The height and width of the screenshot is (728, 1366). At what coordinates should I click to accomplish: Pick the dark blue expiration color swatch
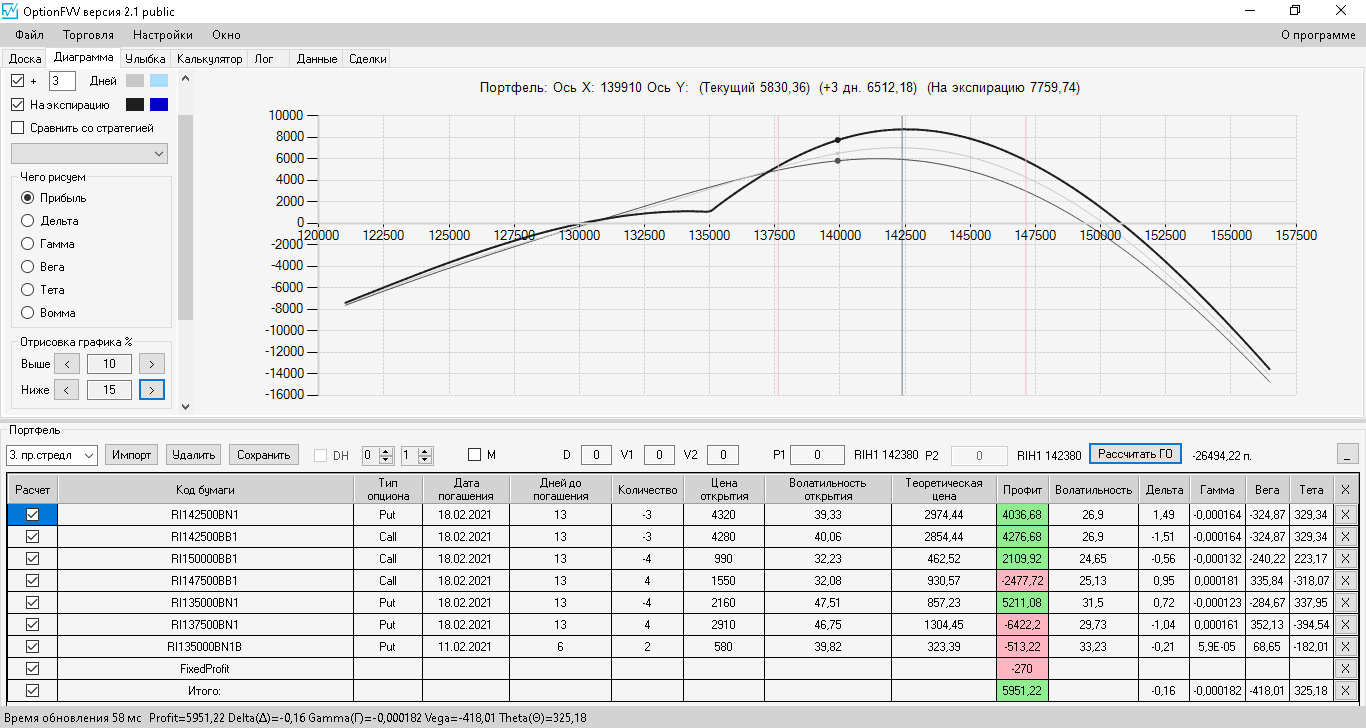(x=159, y=104)
